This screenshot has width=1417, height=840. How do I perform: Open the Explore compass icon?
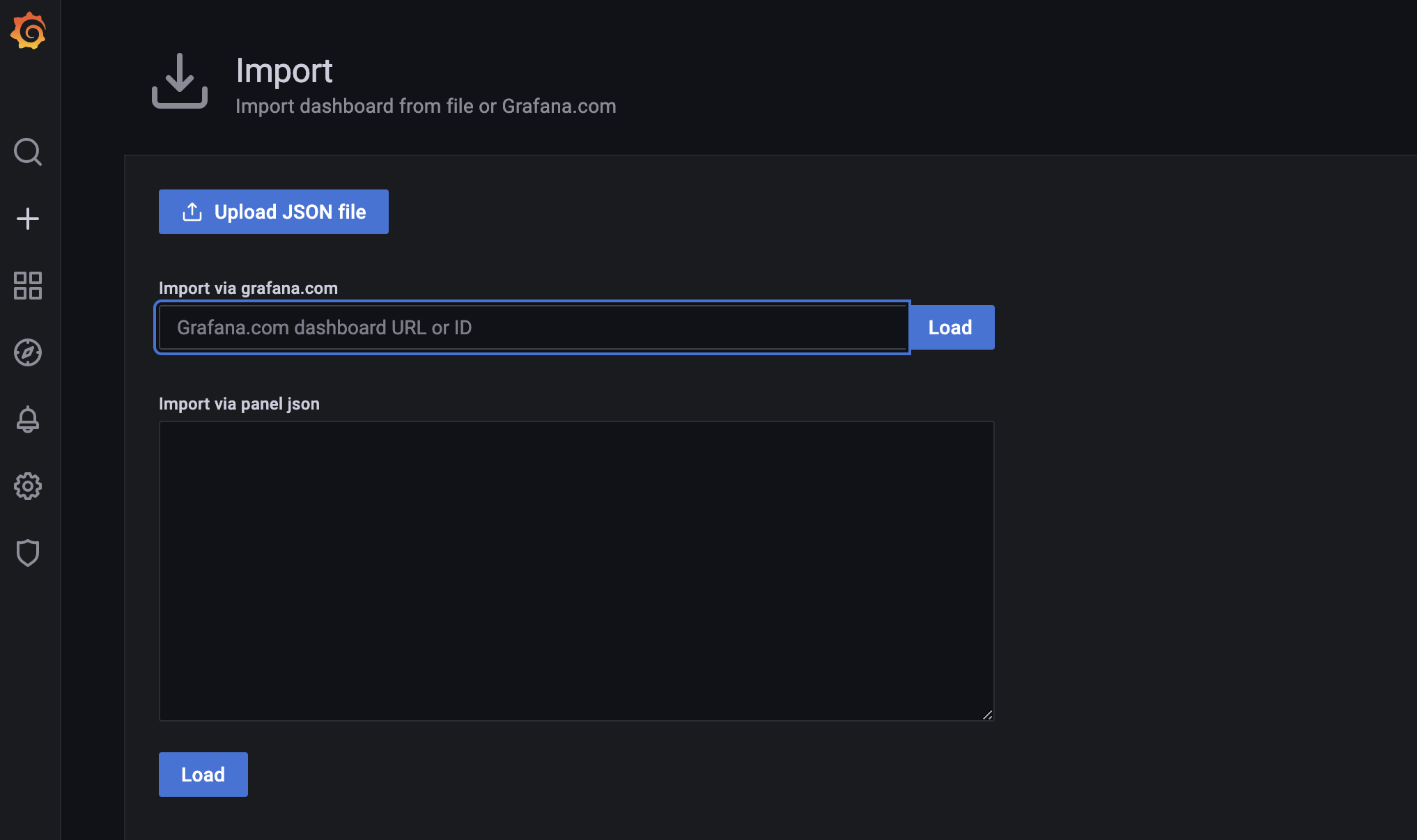[28, 352]
